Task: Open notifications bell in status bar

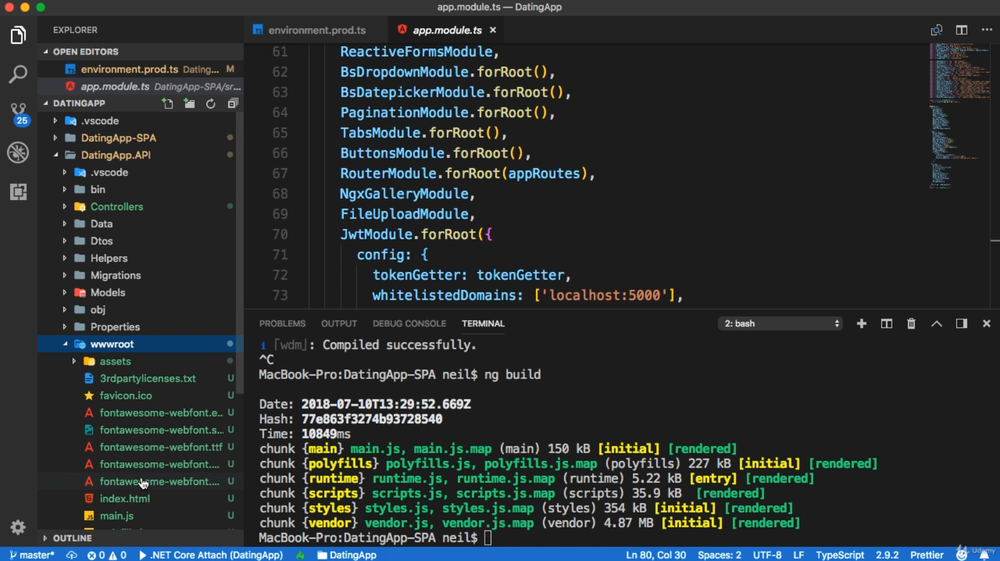Action: pos(984,555)
